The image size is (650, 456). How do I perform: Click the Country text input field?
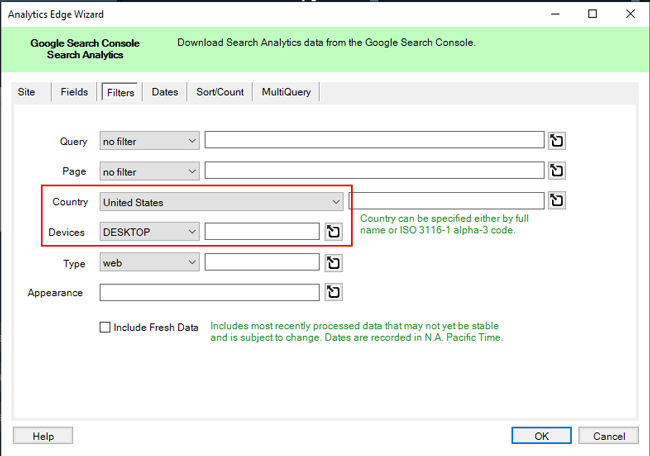[x=446, y=201]
